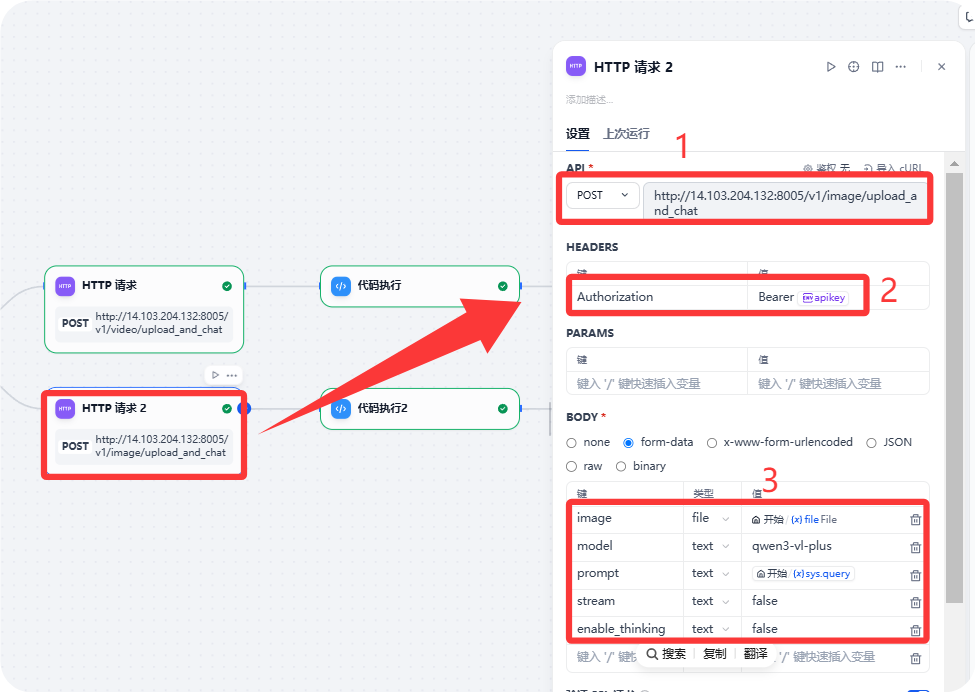
Task: Click the green success check on 代码执行2 node
Action: coord(502,408)
